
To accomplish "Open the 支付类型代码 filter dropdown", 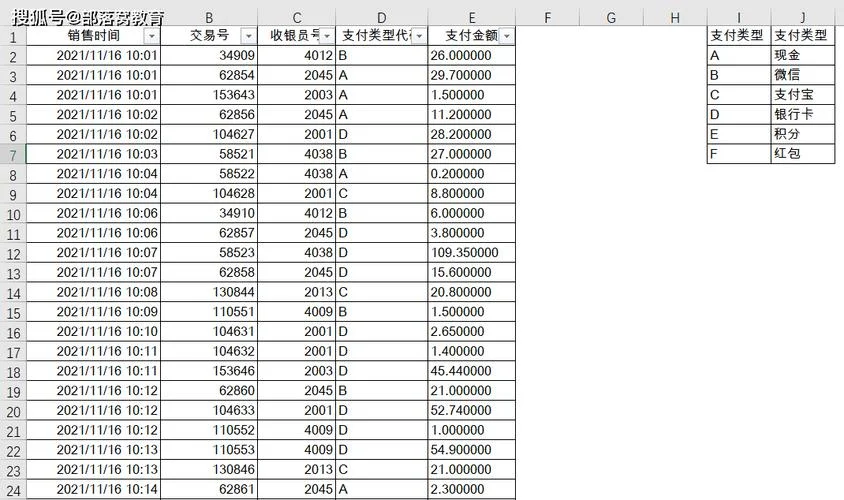I will tap(419, 36).
